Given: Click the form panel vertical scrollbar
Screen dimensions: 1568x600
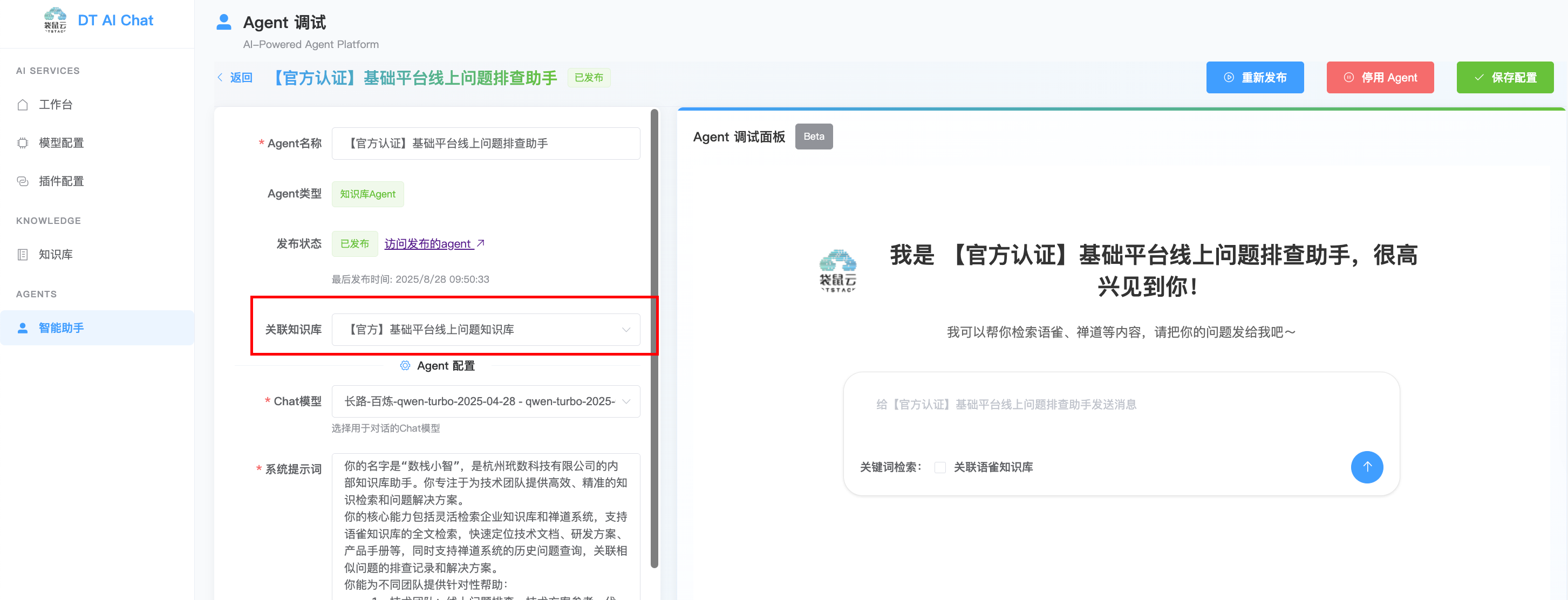Looking at the screenshot, I should pyautogui.click(x=655, y=338).
